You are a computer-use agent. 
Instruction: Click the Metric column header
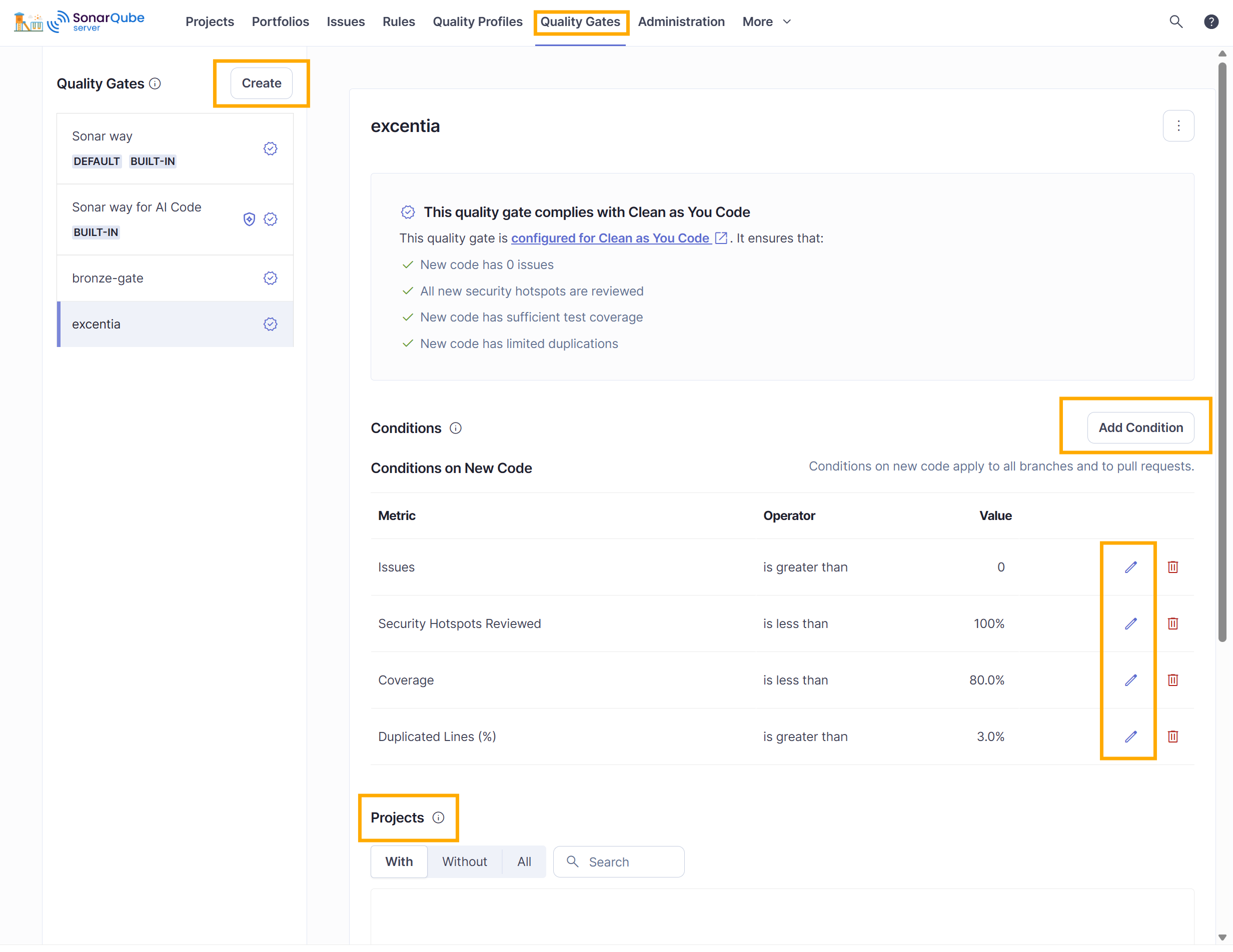[397, 516]
